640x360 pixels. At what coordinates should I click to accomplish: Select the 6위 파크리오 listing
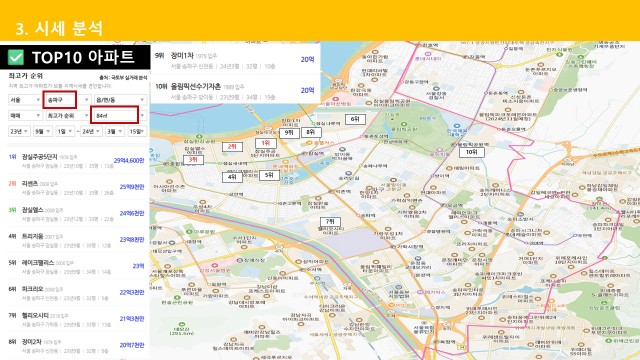pyautogui.click(x=77, y=293)
